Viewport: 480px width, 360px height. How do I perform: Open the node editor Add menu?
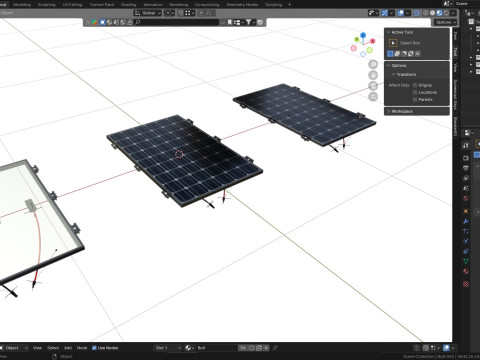[68, 348]
